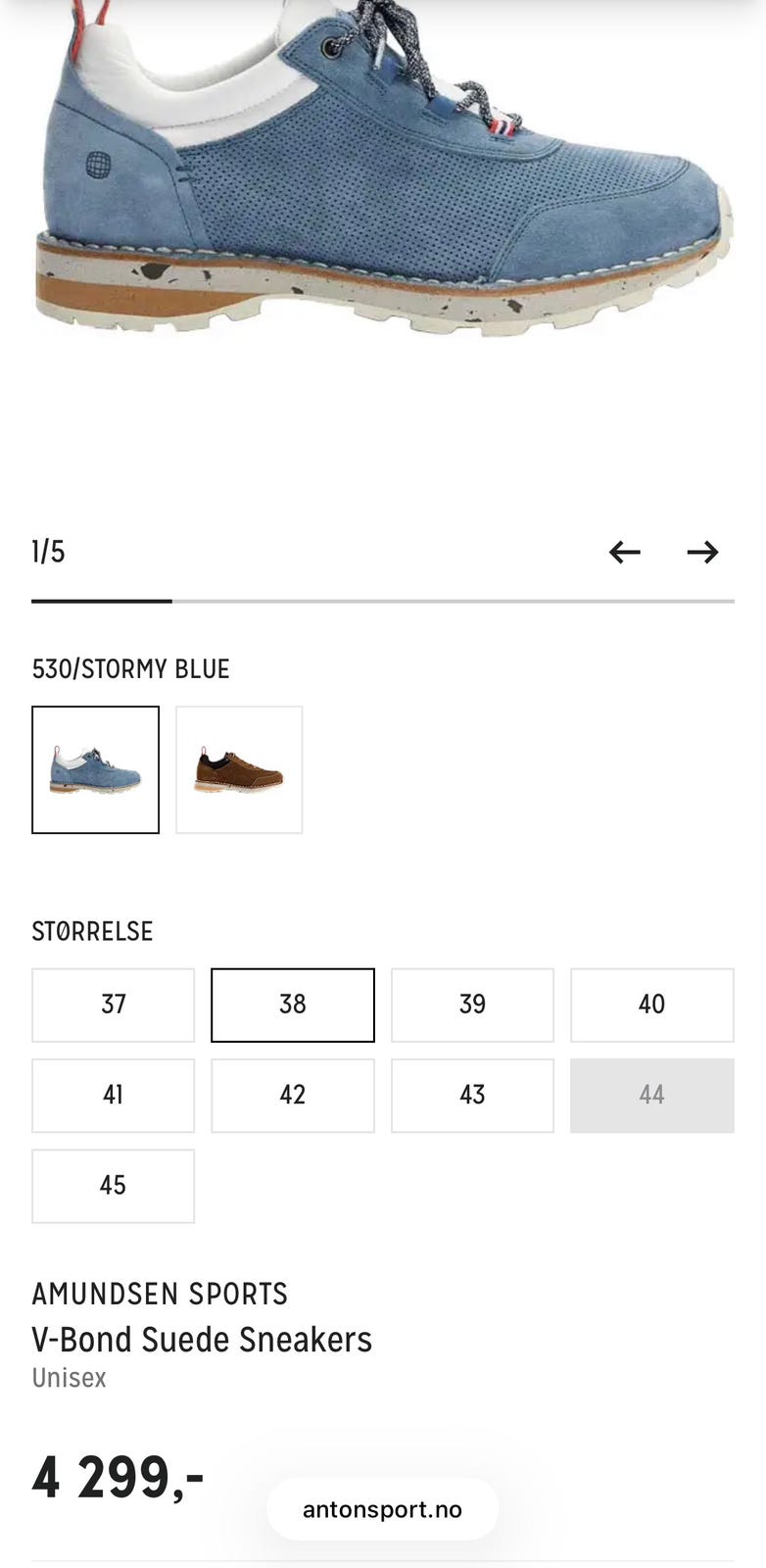
Task: Click the 1/5 image counter
Action: click(x=48, y=552)
